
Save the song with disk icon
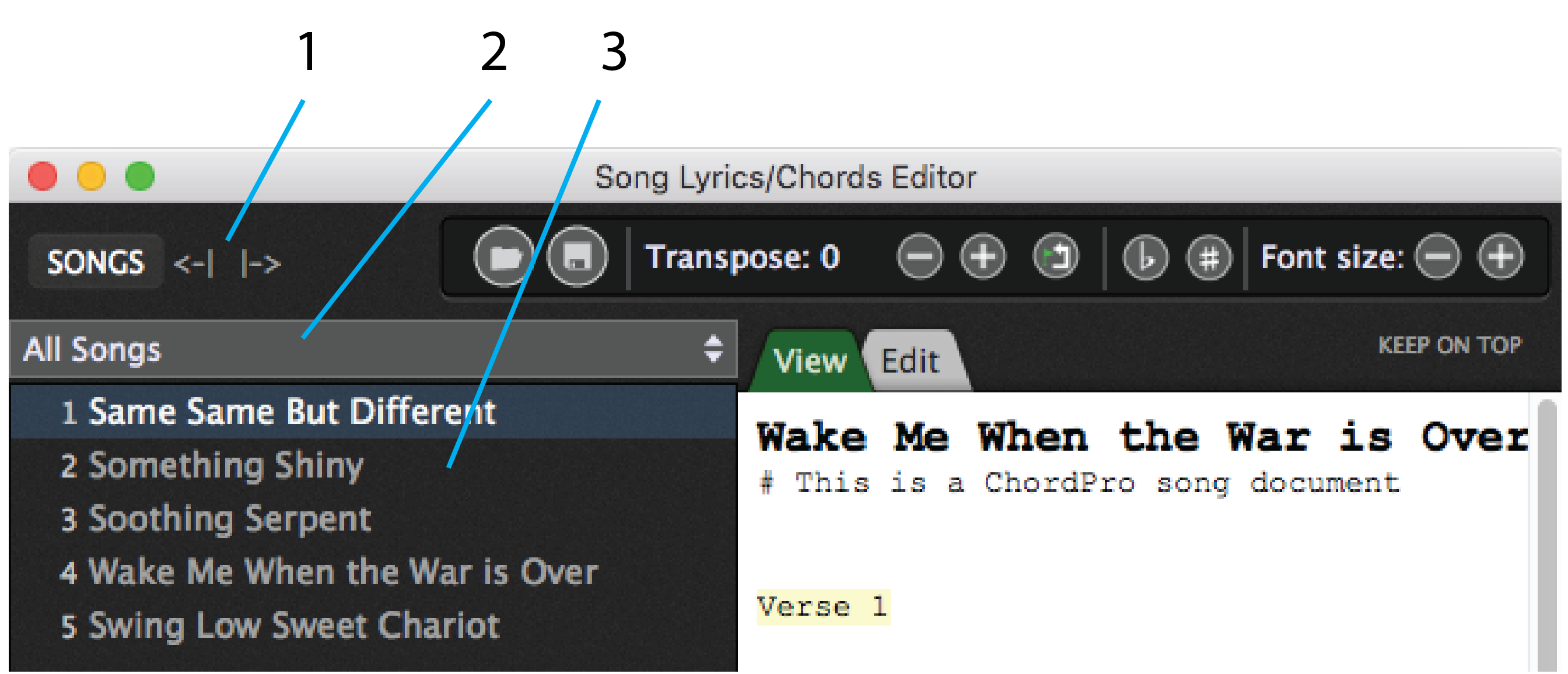577,256
